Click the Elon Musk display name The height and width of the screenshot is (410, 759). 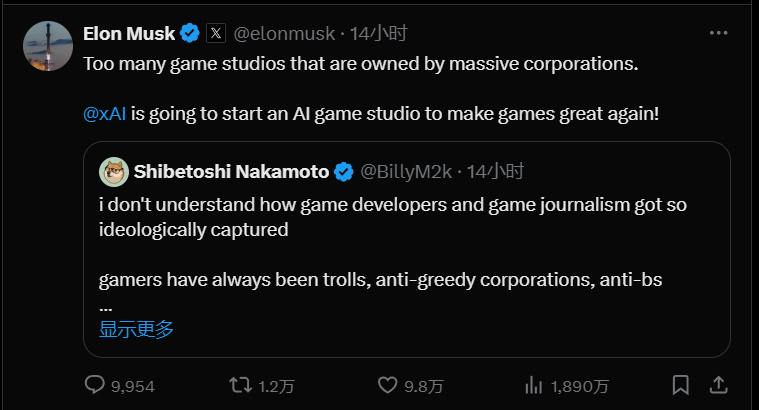click(x=129, y=33)
